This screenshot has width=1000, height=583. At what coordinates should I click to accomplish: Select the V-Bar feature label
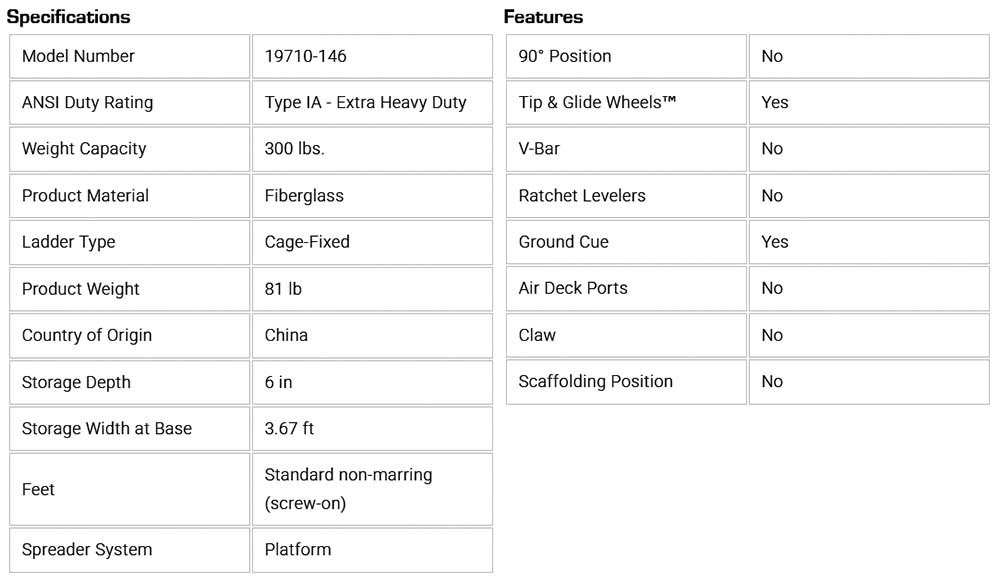(539, 149)
